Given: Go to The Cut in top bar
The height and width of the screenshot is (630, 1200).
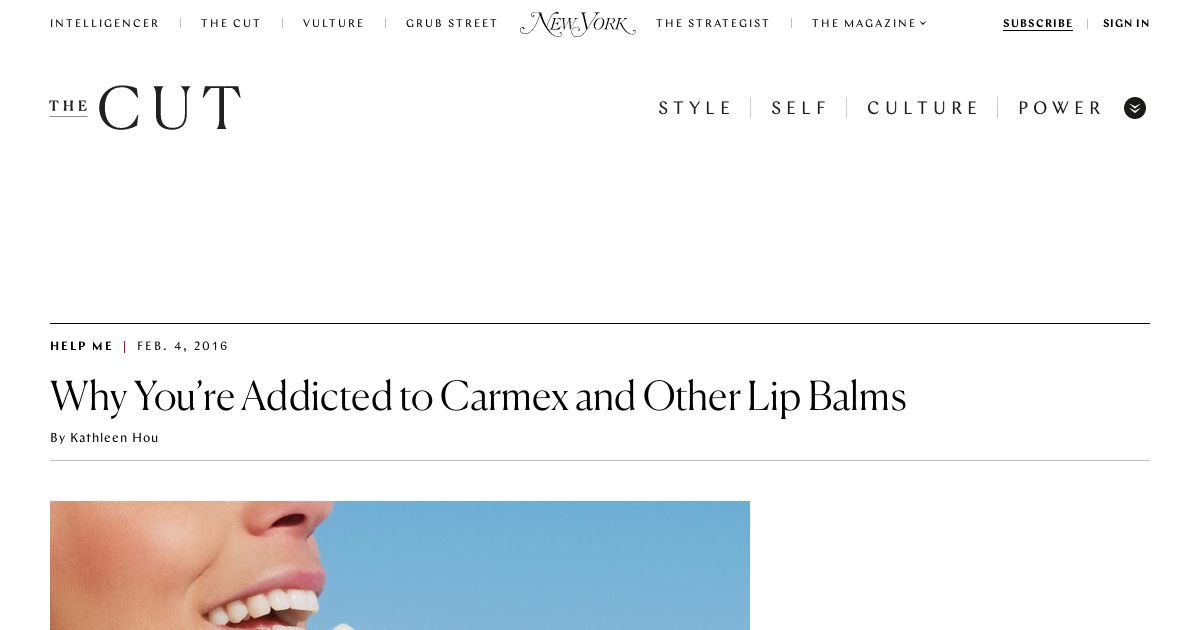Looking at the screenshot, I should [x=231, y=24].
